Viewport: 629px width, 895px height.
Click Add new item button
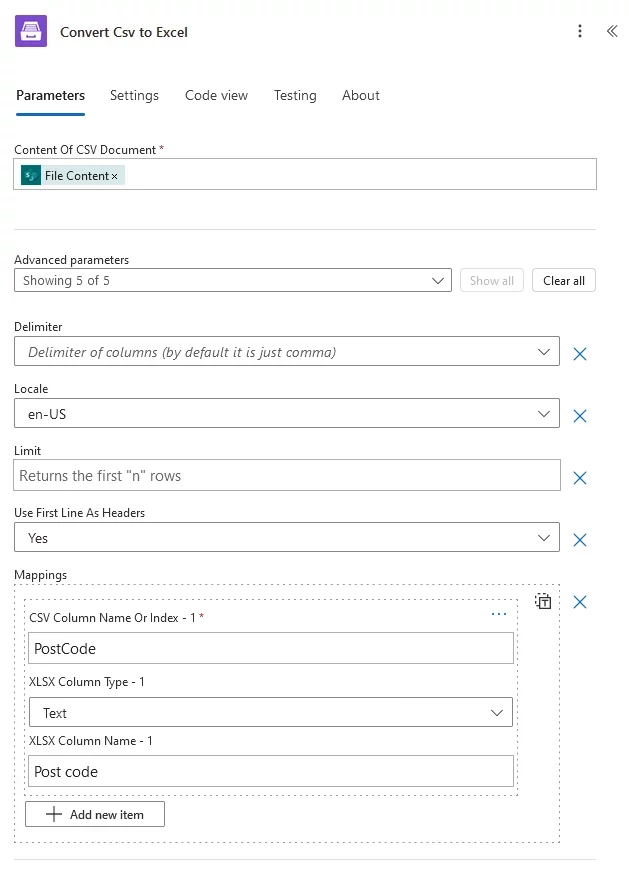[x=95, y=814]
